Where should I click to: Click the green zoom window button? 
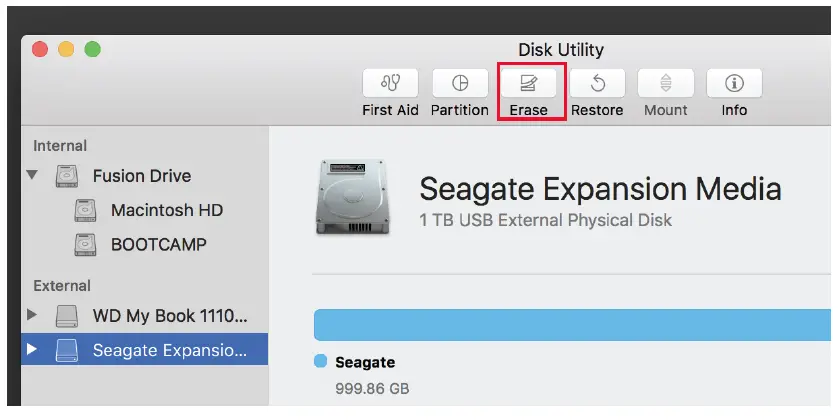(92, 49)
